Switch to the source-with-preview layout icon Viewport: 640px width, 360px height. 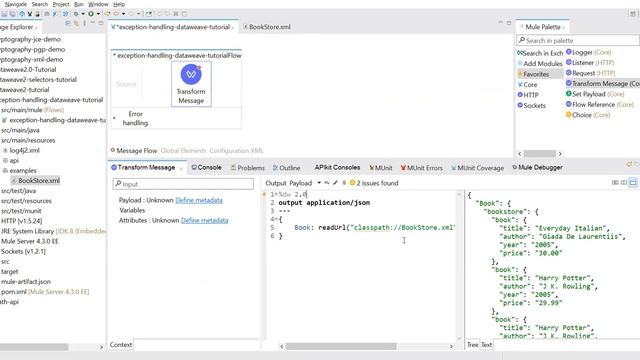click(615, 183)
